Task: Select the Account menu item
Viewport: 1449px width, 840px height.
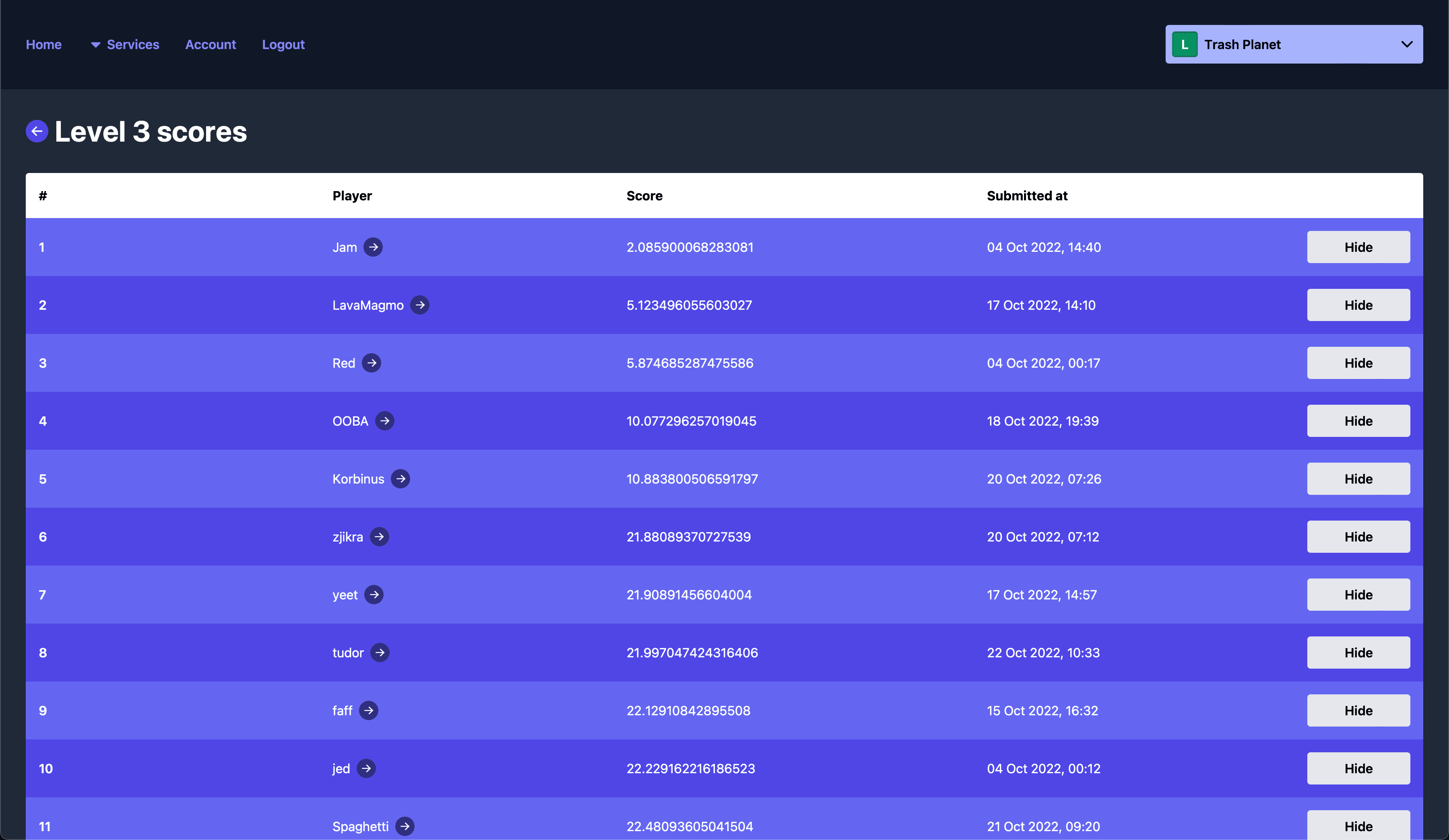Action: coord(210,44)
